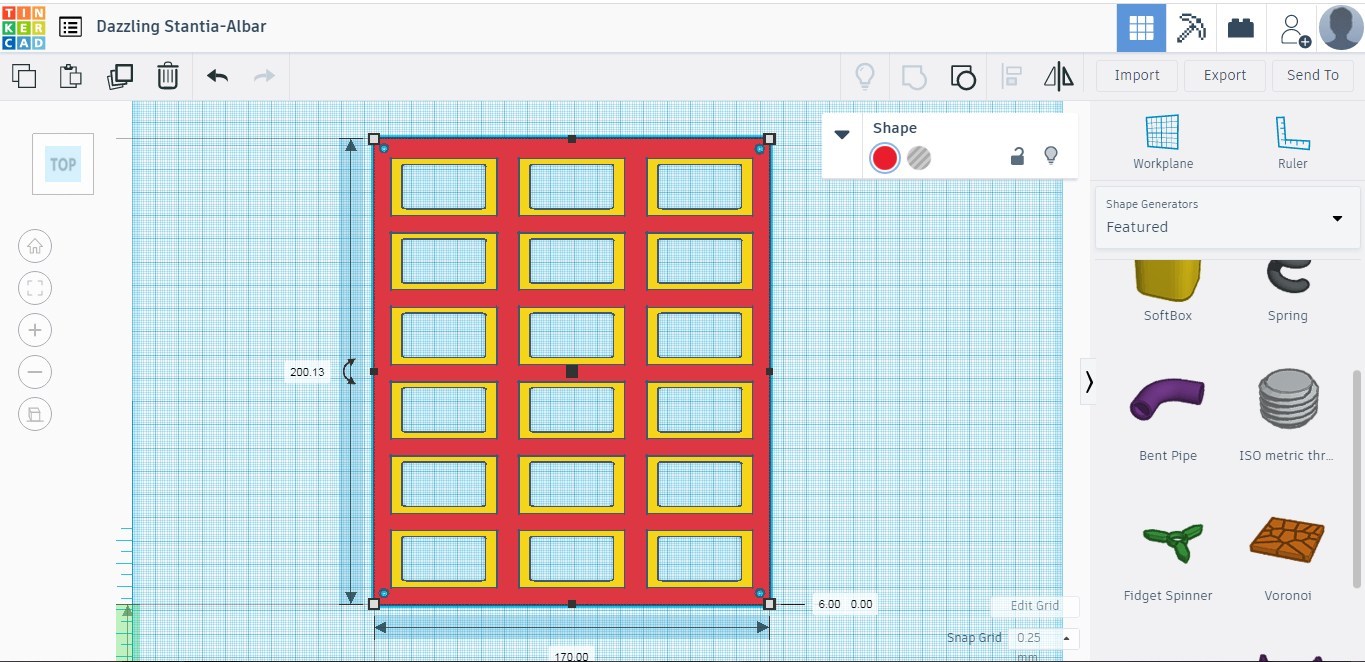Collapse the shapes side panel
The width and height of the screenshot is (1365, 662).
[1088, 382]
